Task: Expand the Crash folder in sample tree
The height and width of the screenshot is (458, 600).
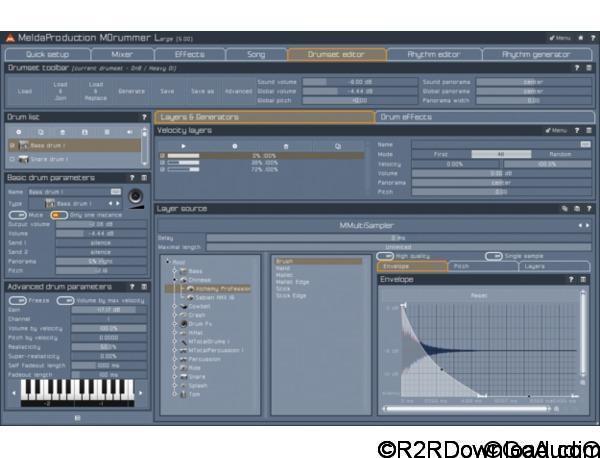Action: 174,315
